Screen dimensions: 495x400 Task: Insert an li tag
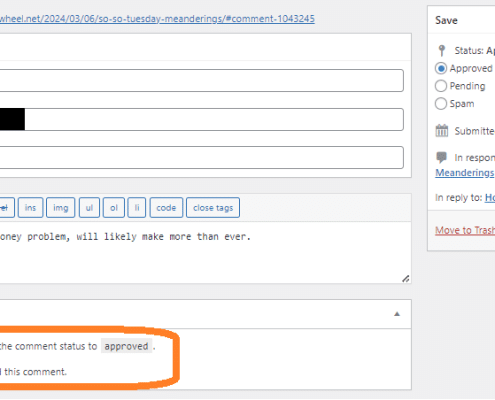point(137,208)
